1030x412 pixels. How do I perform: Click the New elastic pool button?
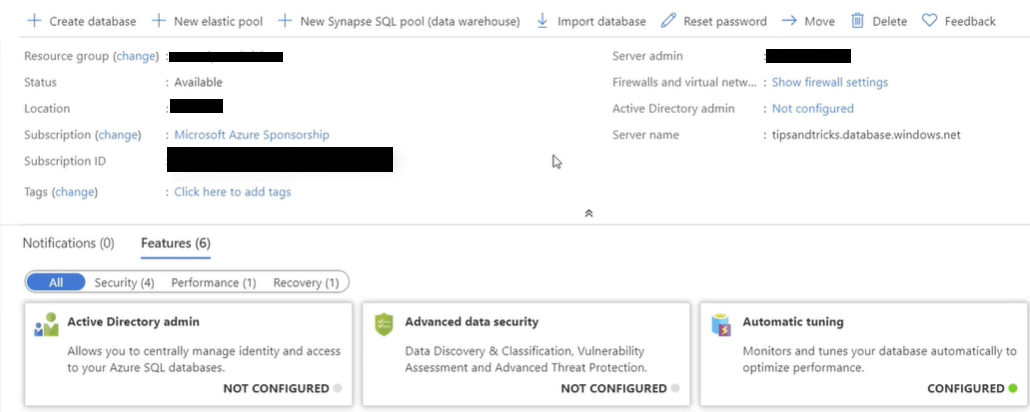(207, 21)
